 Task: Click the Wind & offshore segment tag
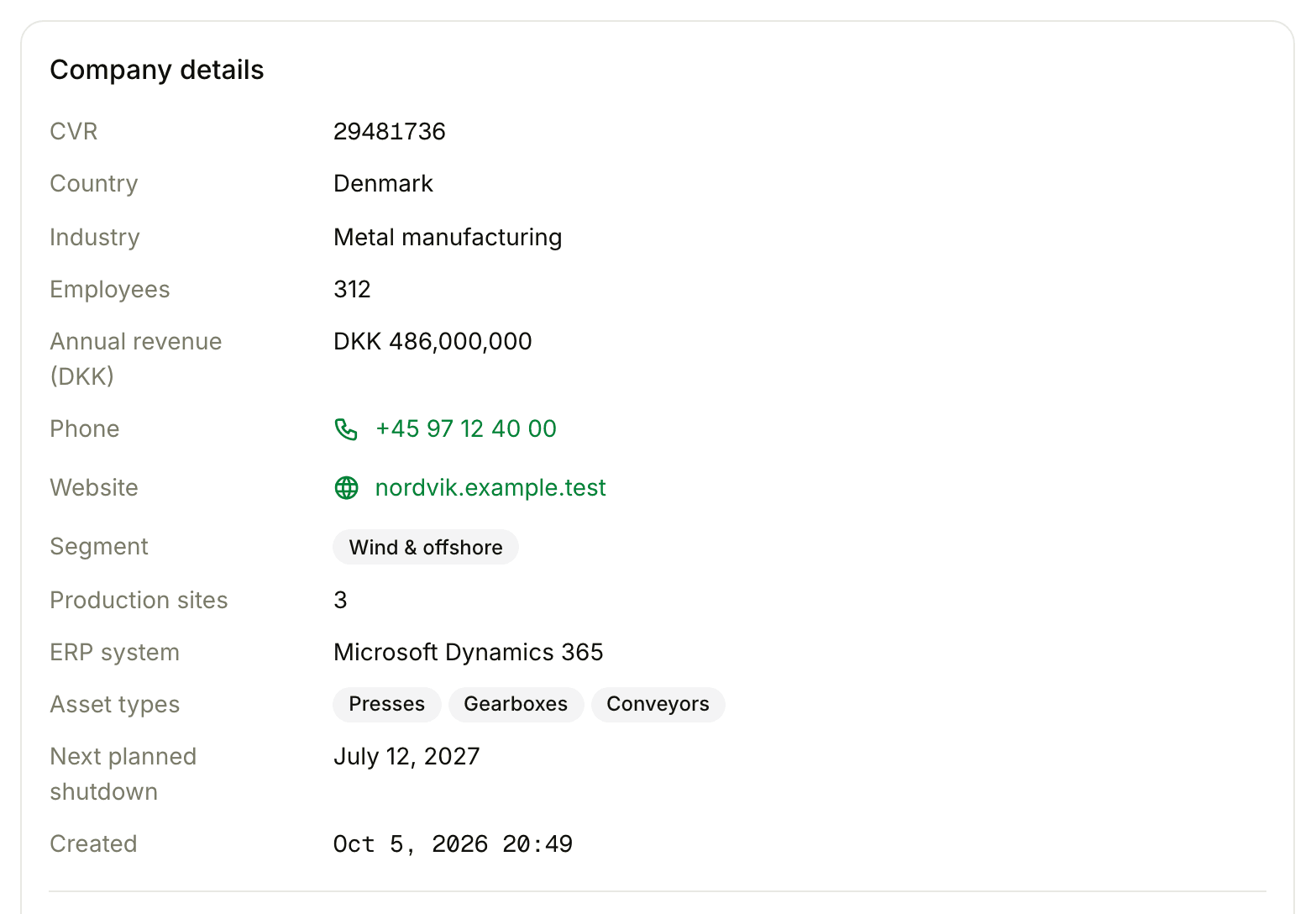[426, 547]
